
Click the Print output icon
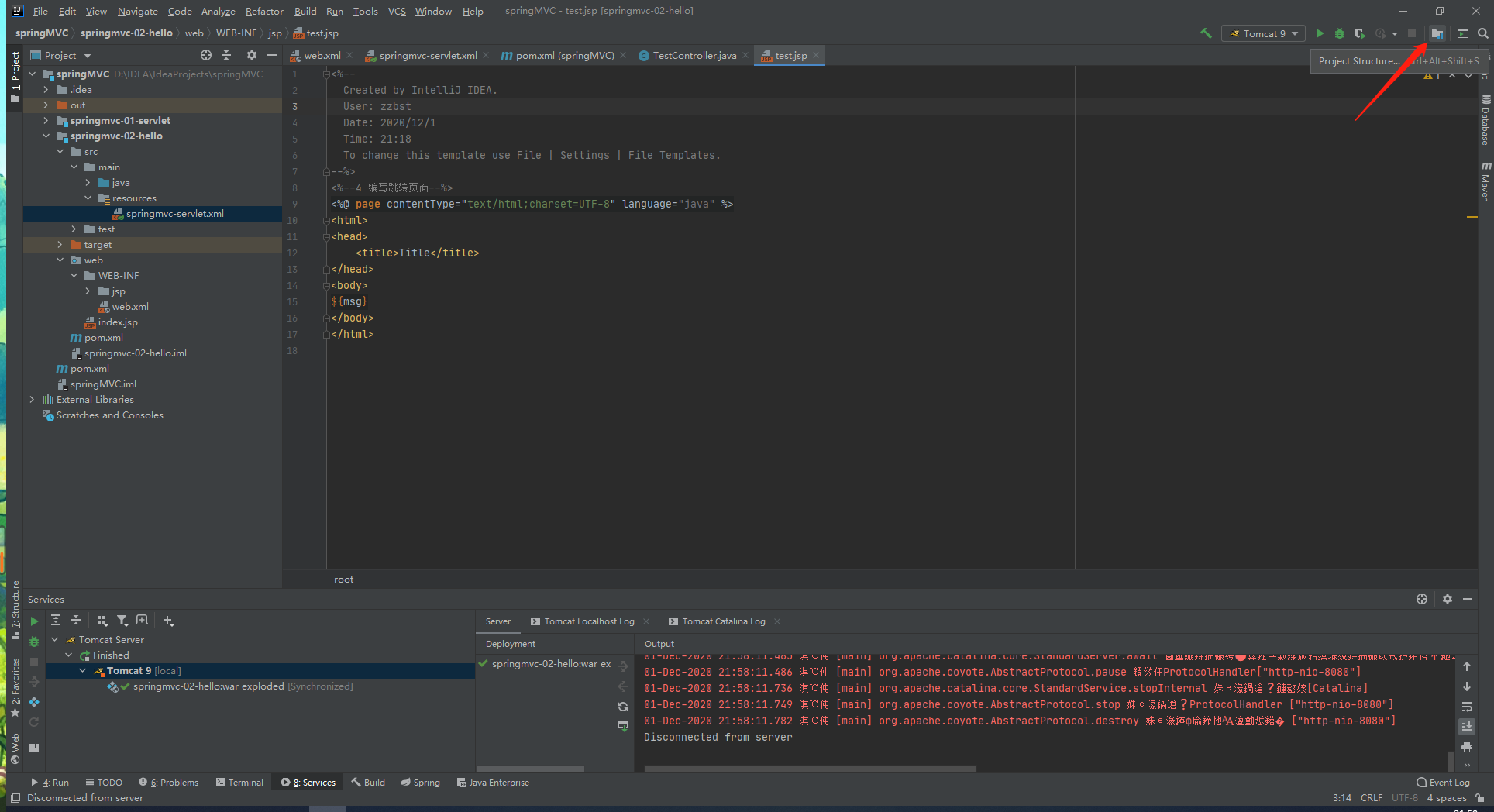(x=1467, y=747)
